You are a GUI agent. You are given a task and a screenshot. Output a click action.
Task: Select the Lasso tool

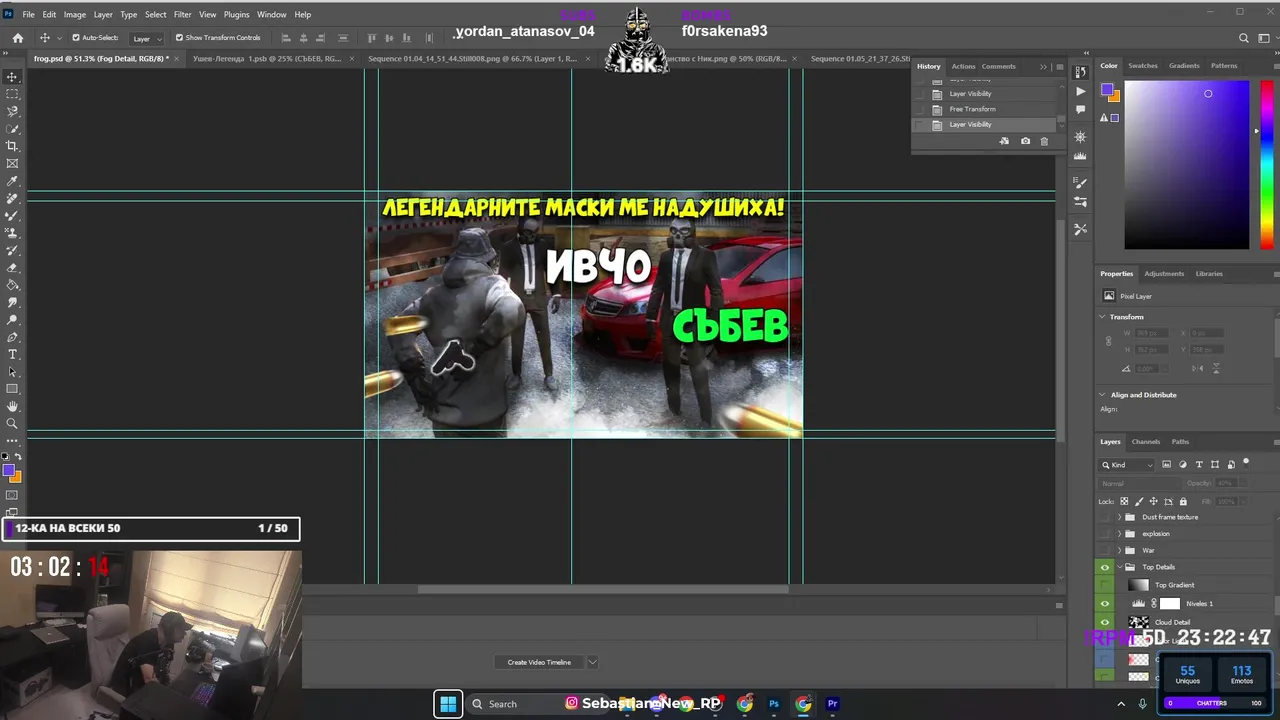12,112
